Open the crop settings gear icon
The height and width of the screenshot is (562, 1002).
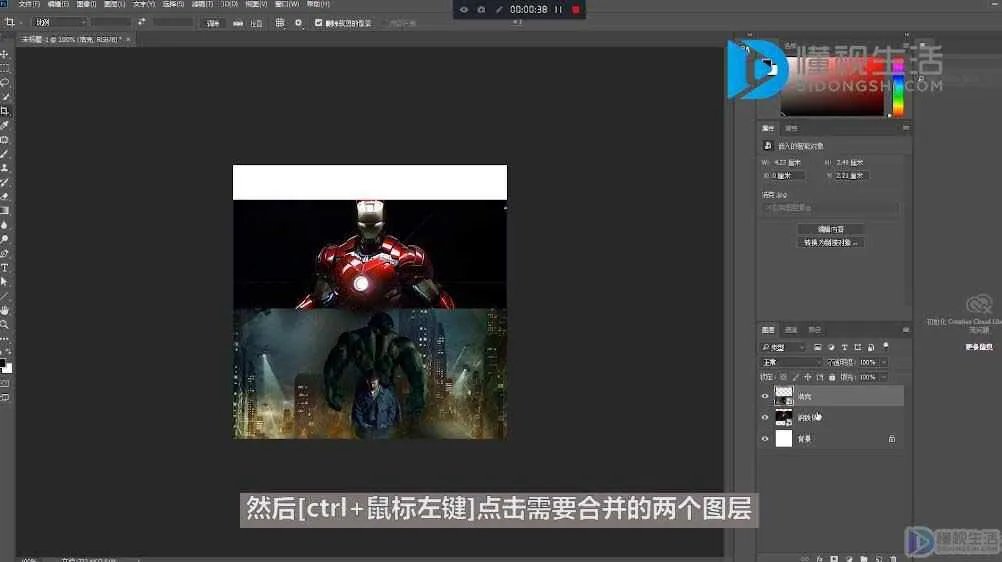(298, 22)
